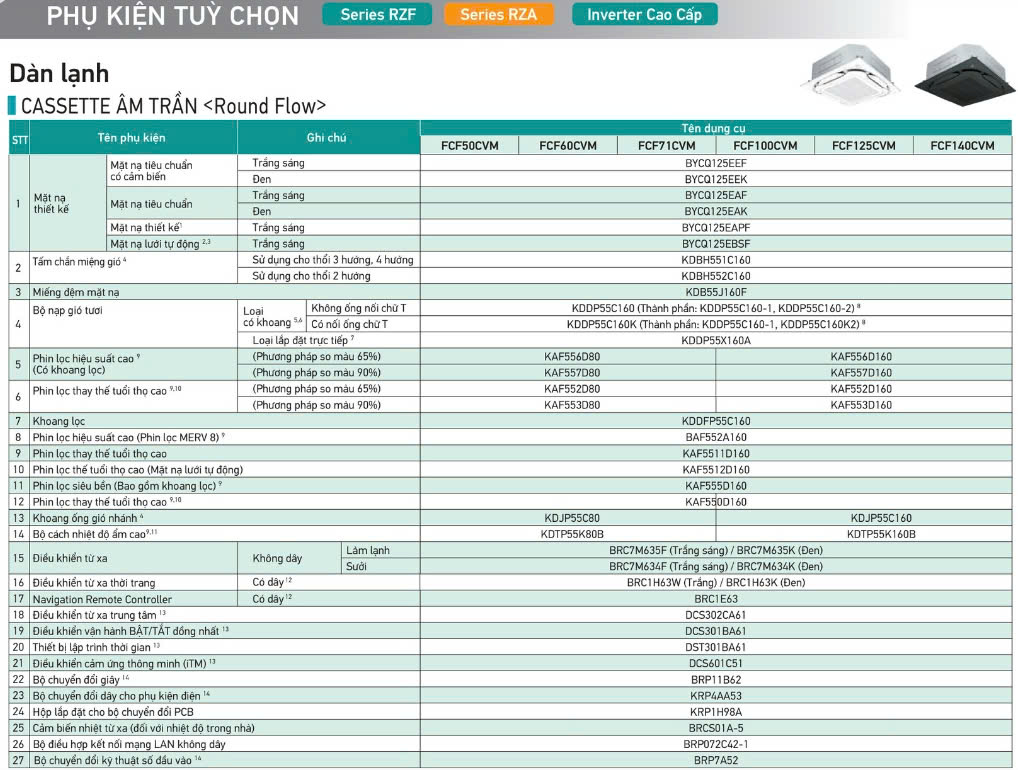This screenshot has height=770, width=1018.
Task: Click the BYCQ125EEK model code
Action: click(716, 179)
